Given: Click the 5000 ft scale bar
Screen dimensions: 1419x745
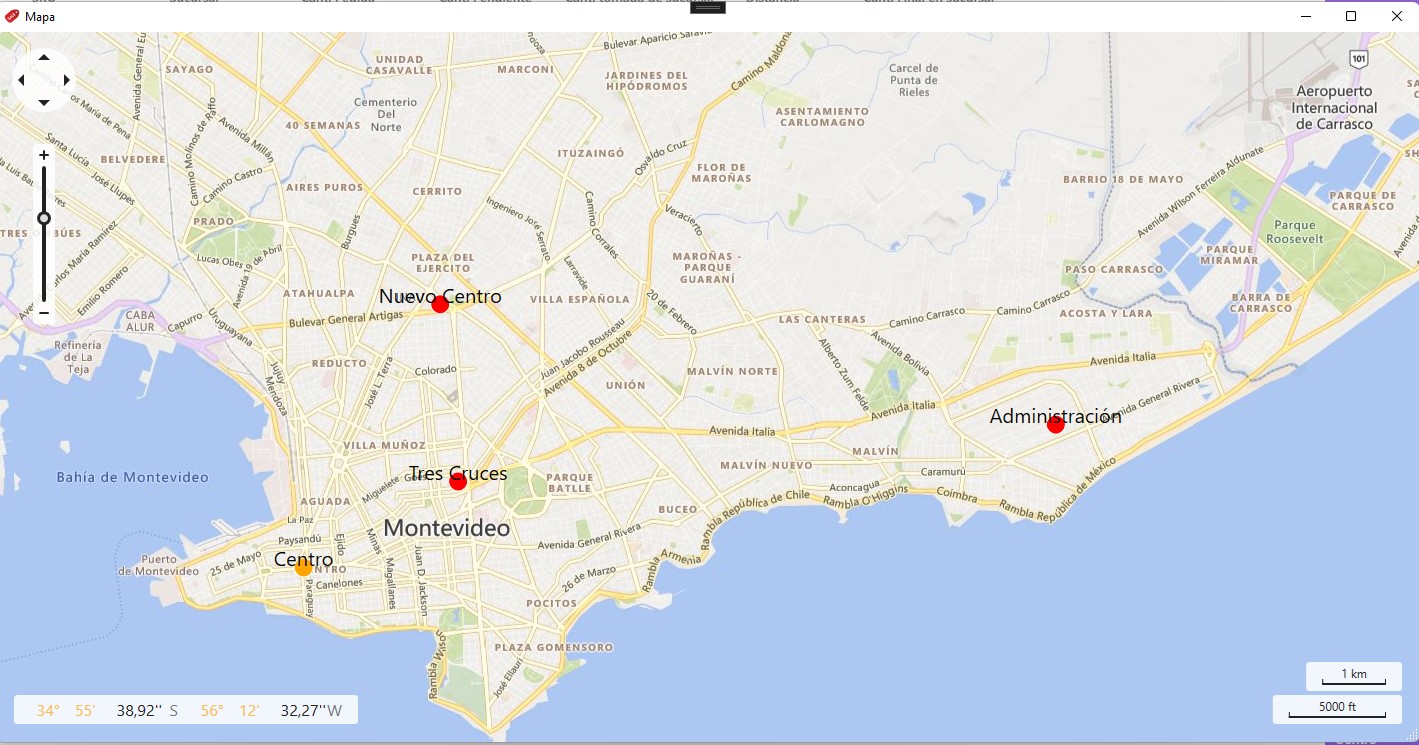Looking at the screenshot, I should 1337,709.
